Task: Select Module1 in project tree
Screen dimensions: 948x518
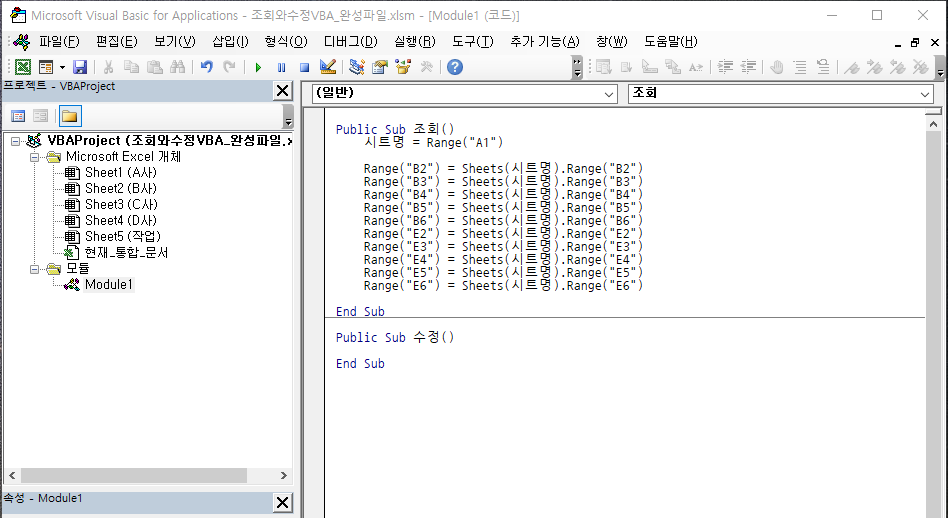Action: pyautogui.click(x=108, y=285)
